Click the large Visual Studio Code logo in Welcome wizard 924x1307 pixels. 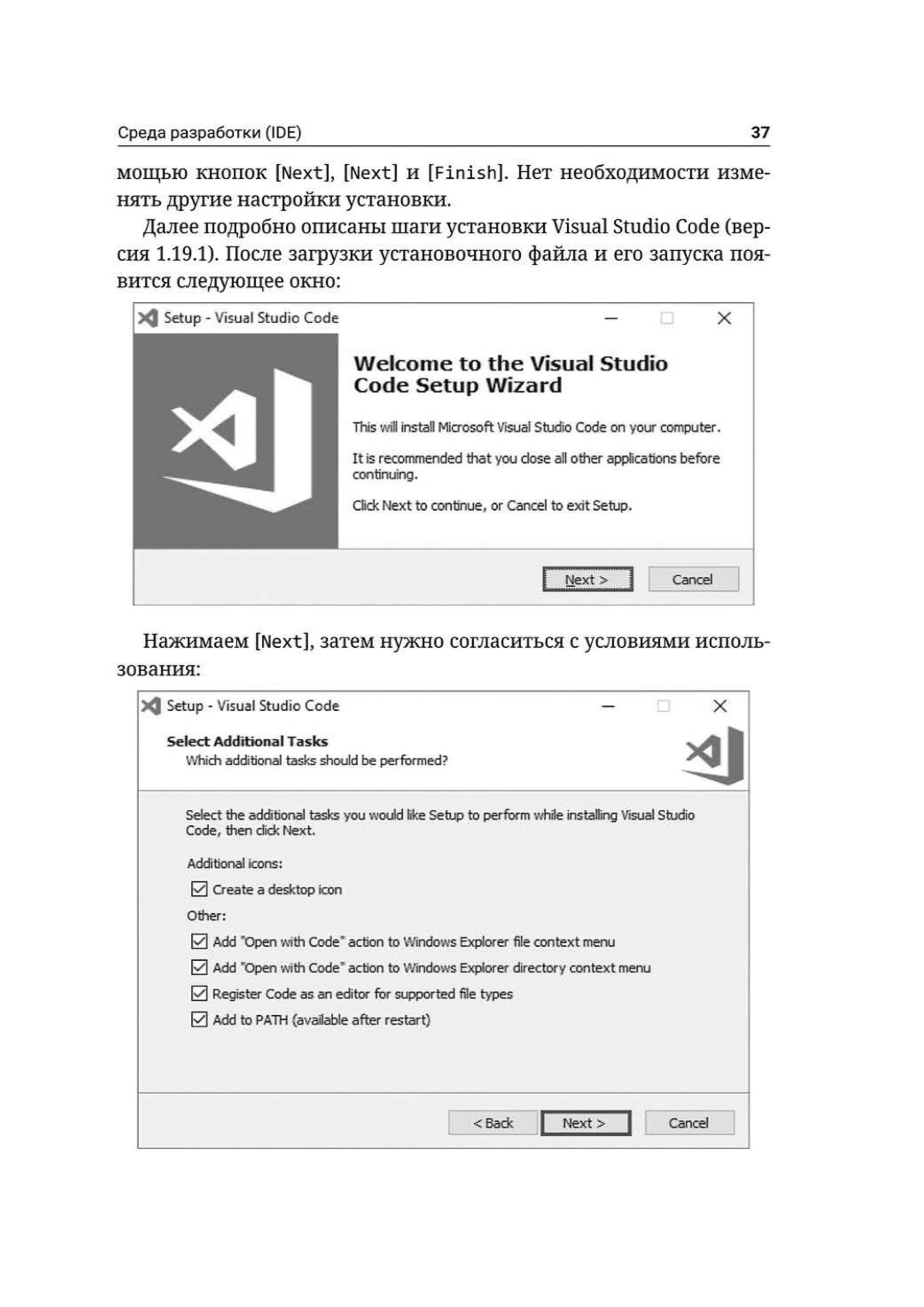click(238, 441)
